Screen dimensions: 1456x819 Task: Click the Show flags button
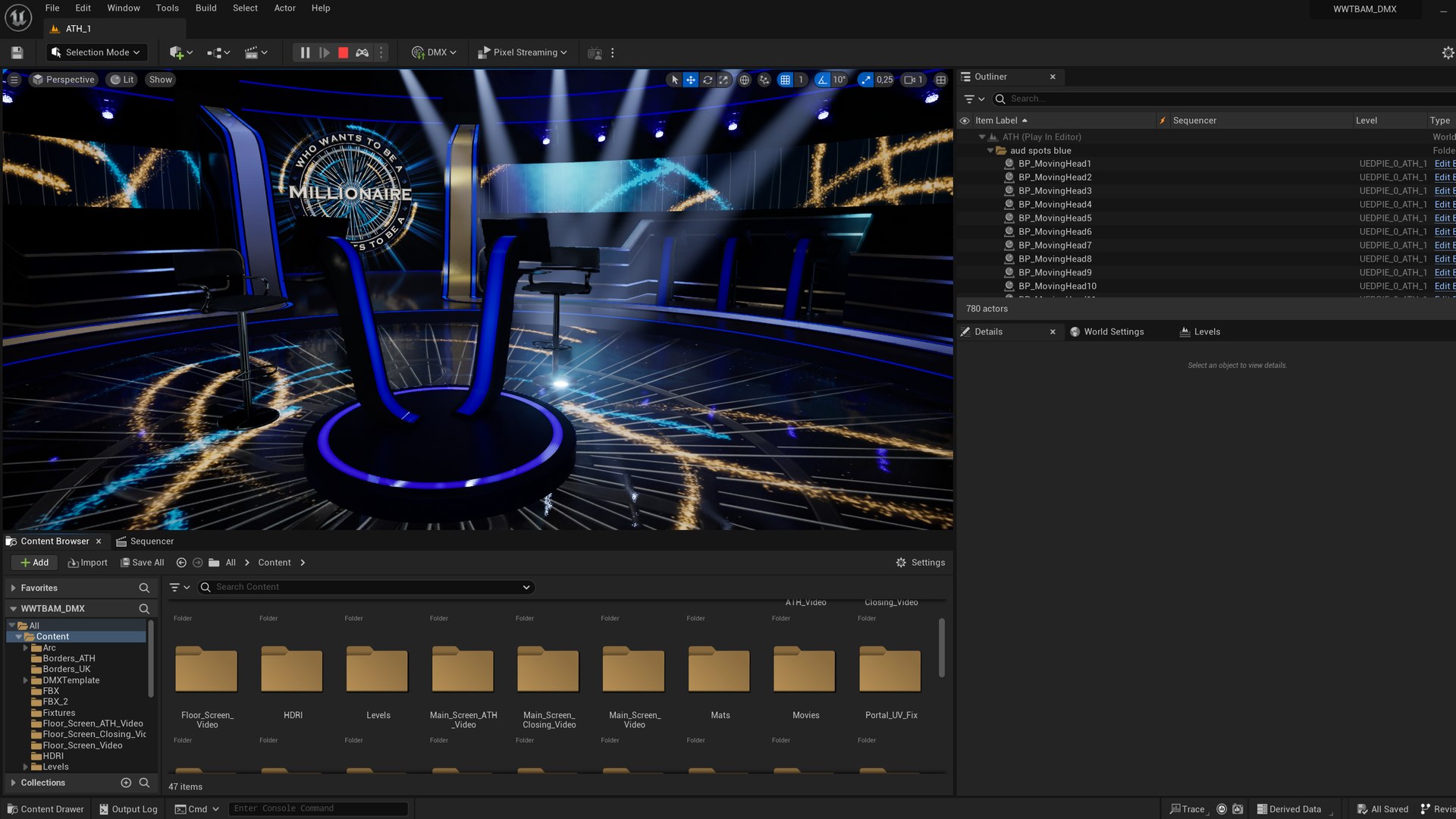[x=160, y=80]
